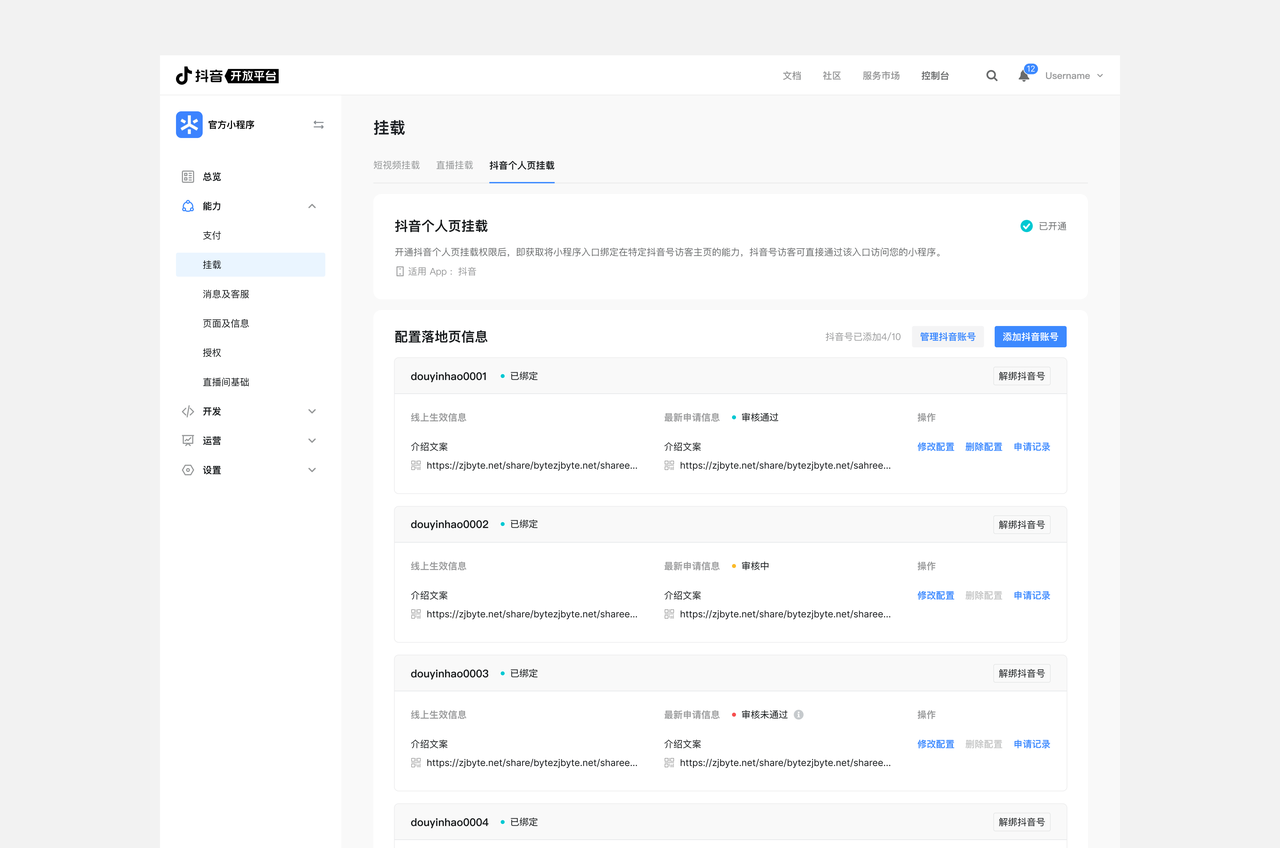Click 申请记录 for douyinhao0002
This screenshot has width=1280, height=848.
(1032, 596)
